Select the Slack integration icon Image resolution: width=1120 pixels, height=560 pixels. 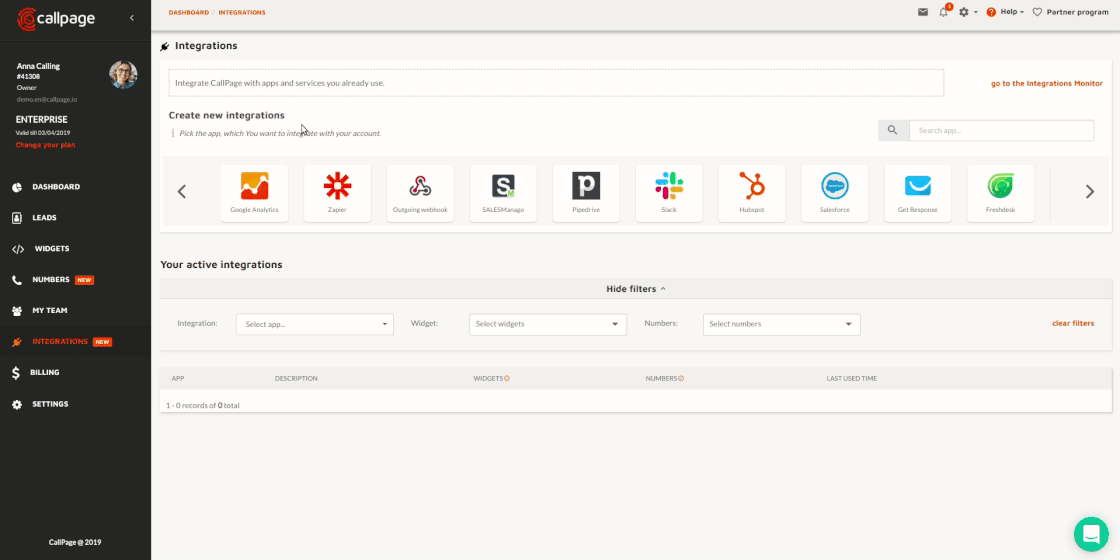(x=669, y=192)
